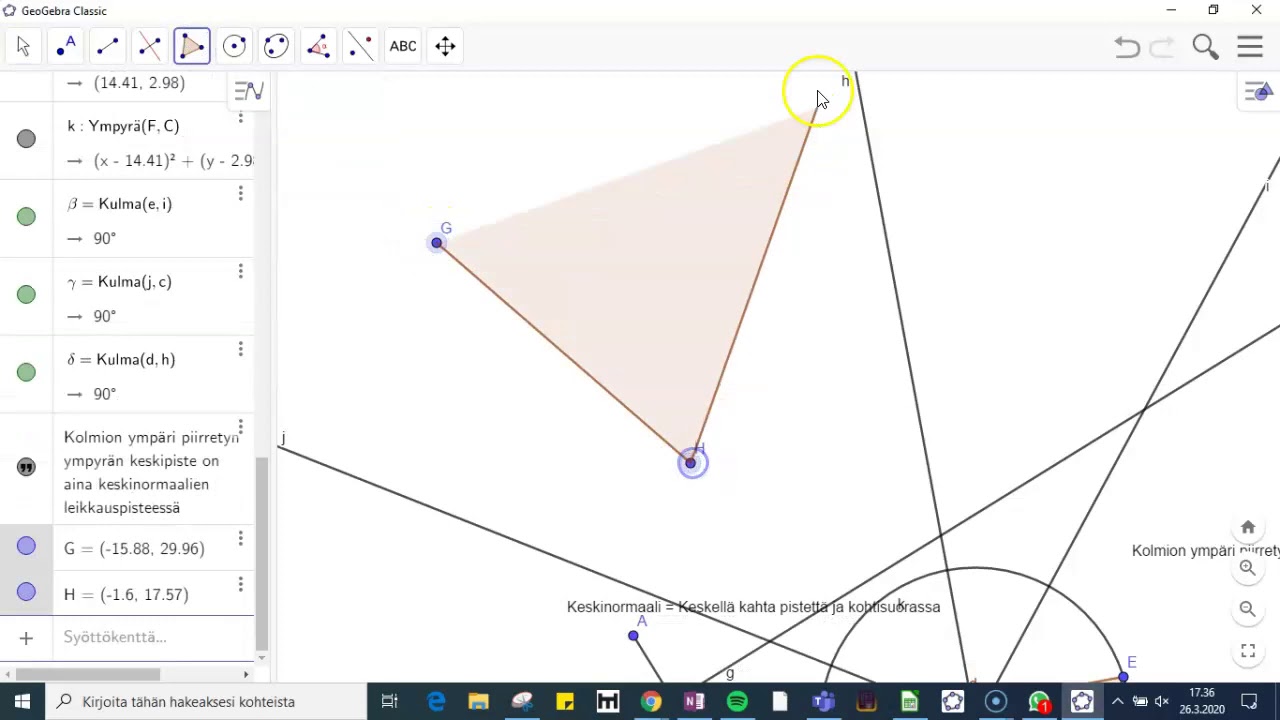The width and height of the screenshot is (1280, 720).
Task: Toggle visibility of point H
Action: [26, 592]
